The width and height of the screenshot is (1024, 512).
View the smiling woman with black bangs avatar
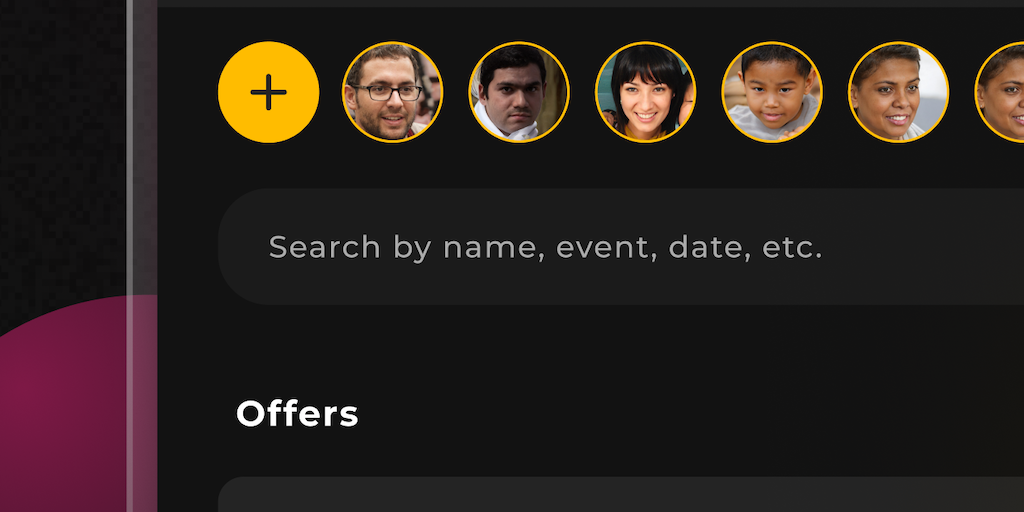pos(645,92)
